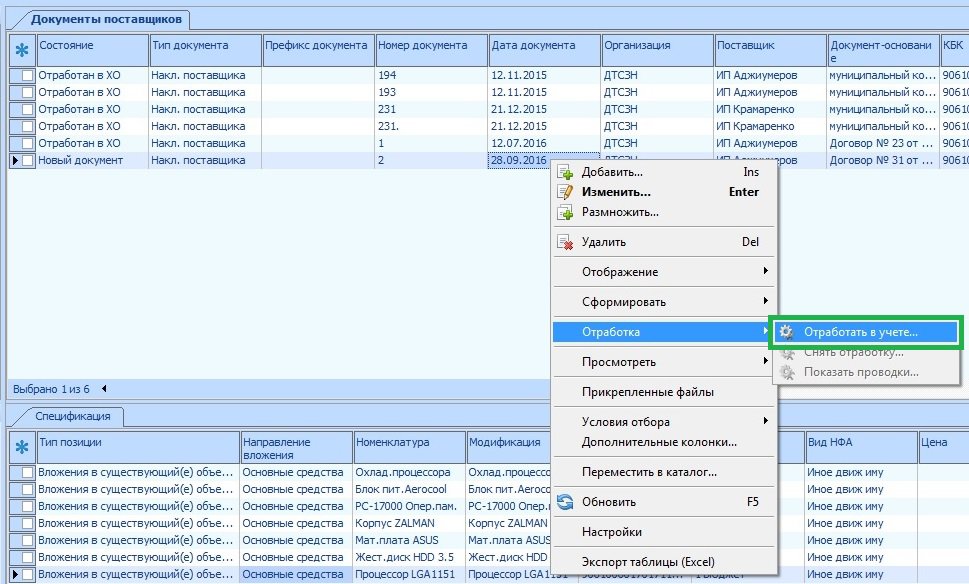Sort by Номер документа column header
This screenshot has width=969, height=584.
click(x=431, y=50)
